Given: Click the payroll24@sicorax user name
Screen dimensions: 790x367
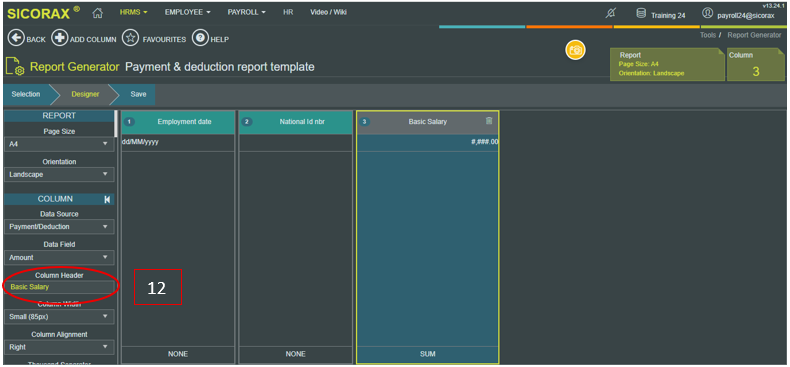Looking at the screenshot, I should pyautogui.click(x=746, y=16).
